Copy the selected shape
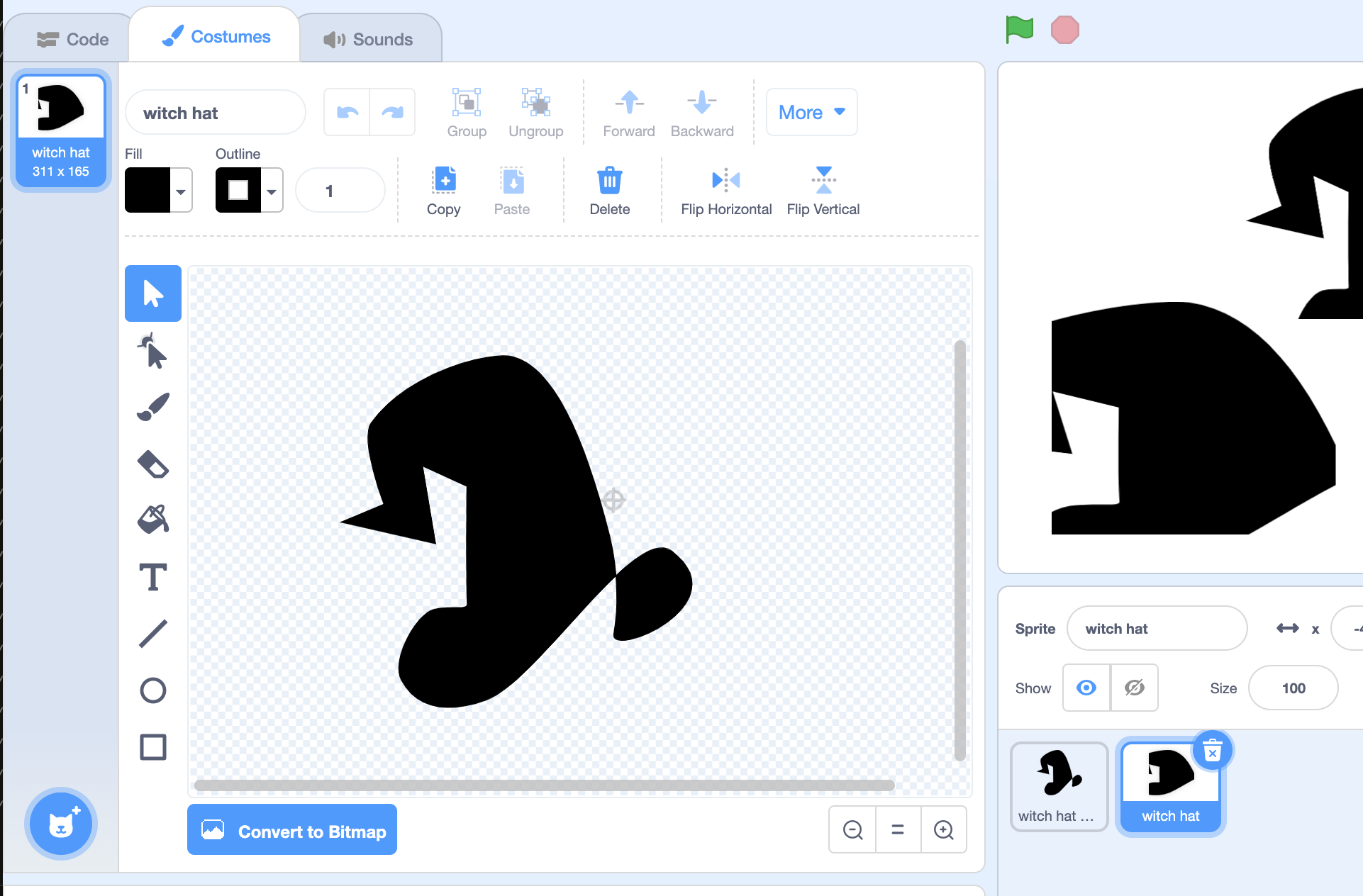Screen dimensions: 1363x896 [444, 191]
